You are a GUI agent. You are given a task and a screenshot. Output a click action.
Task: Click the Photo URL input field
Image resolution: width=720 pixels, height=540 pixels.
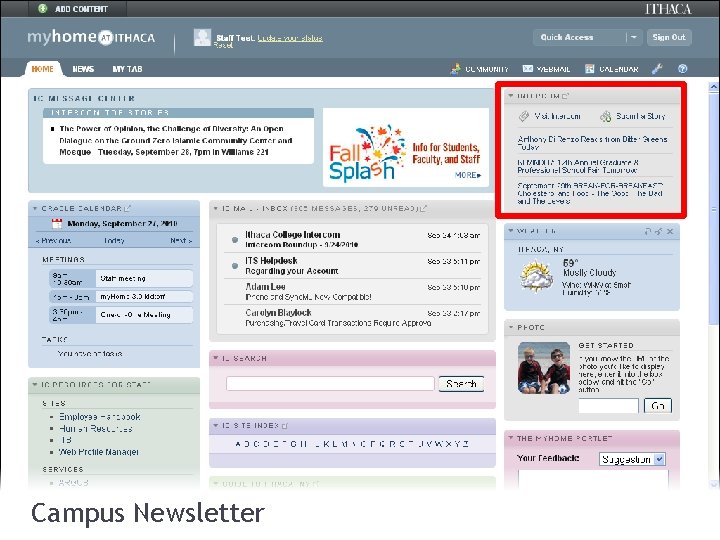click(608, 406)
